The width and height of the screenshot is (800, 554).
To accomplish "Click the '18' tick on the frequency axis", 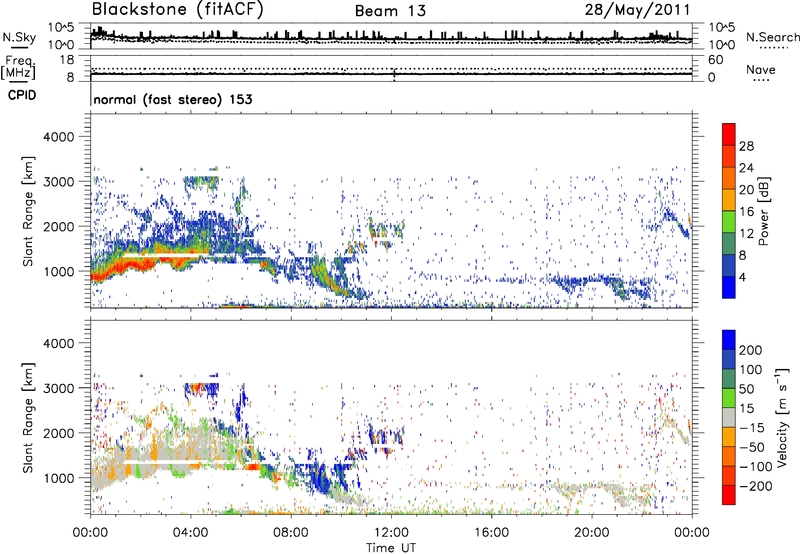I will [x=67, y=60].
